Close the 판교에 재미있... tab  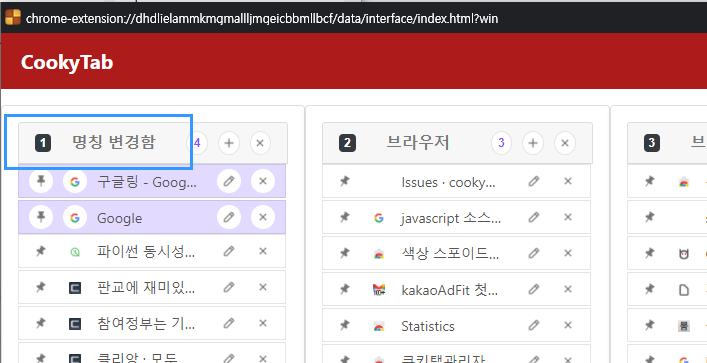263,287
